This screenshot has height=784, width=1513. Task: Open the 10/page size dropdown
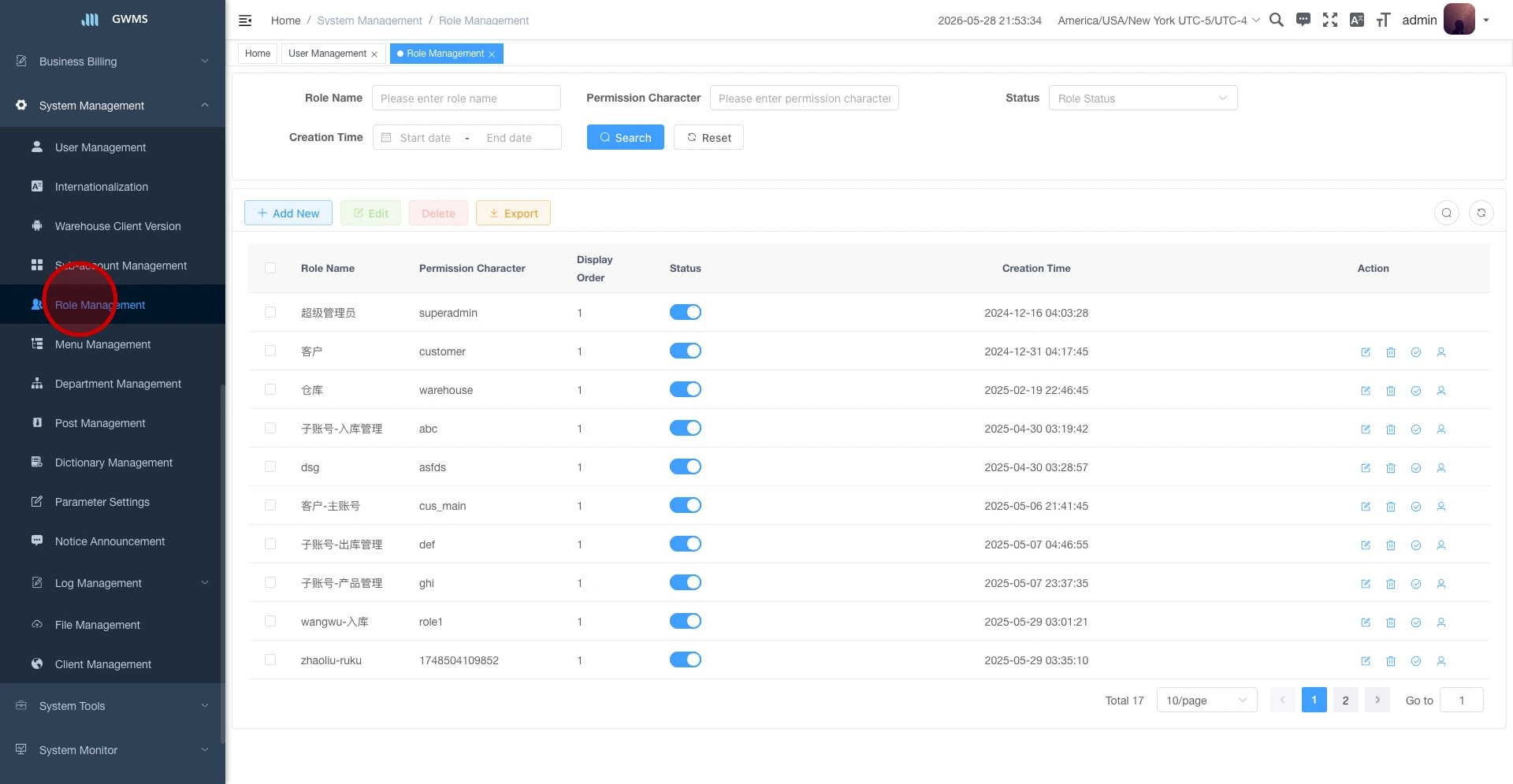1206,700
